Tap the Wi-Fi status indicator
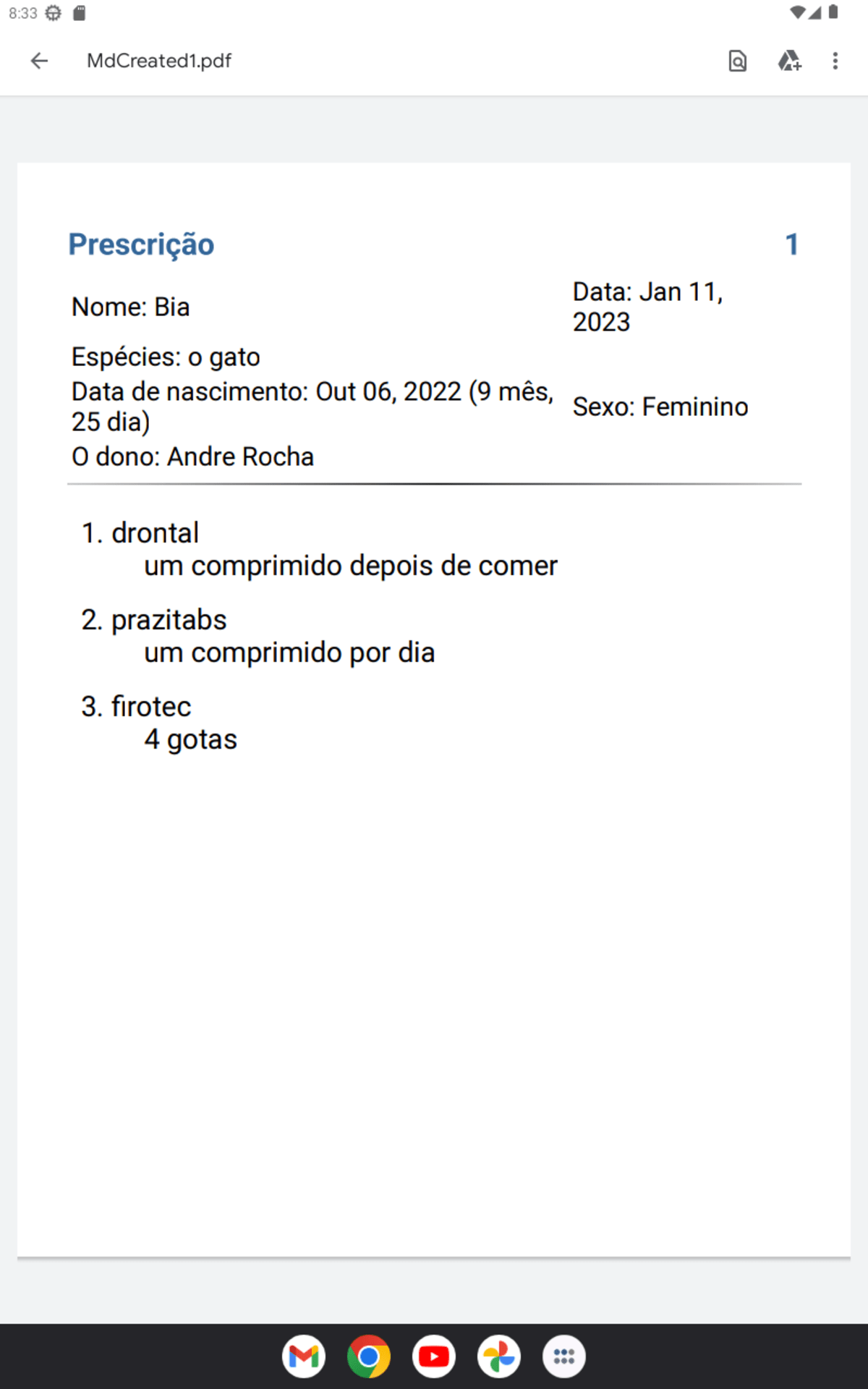The height and width of the screenshot is (1389, 868). (796, 12)
